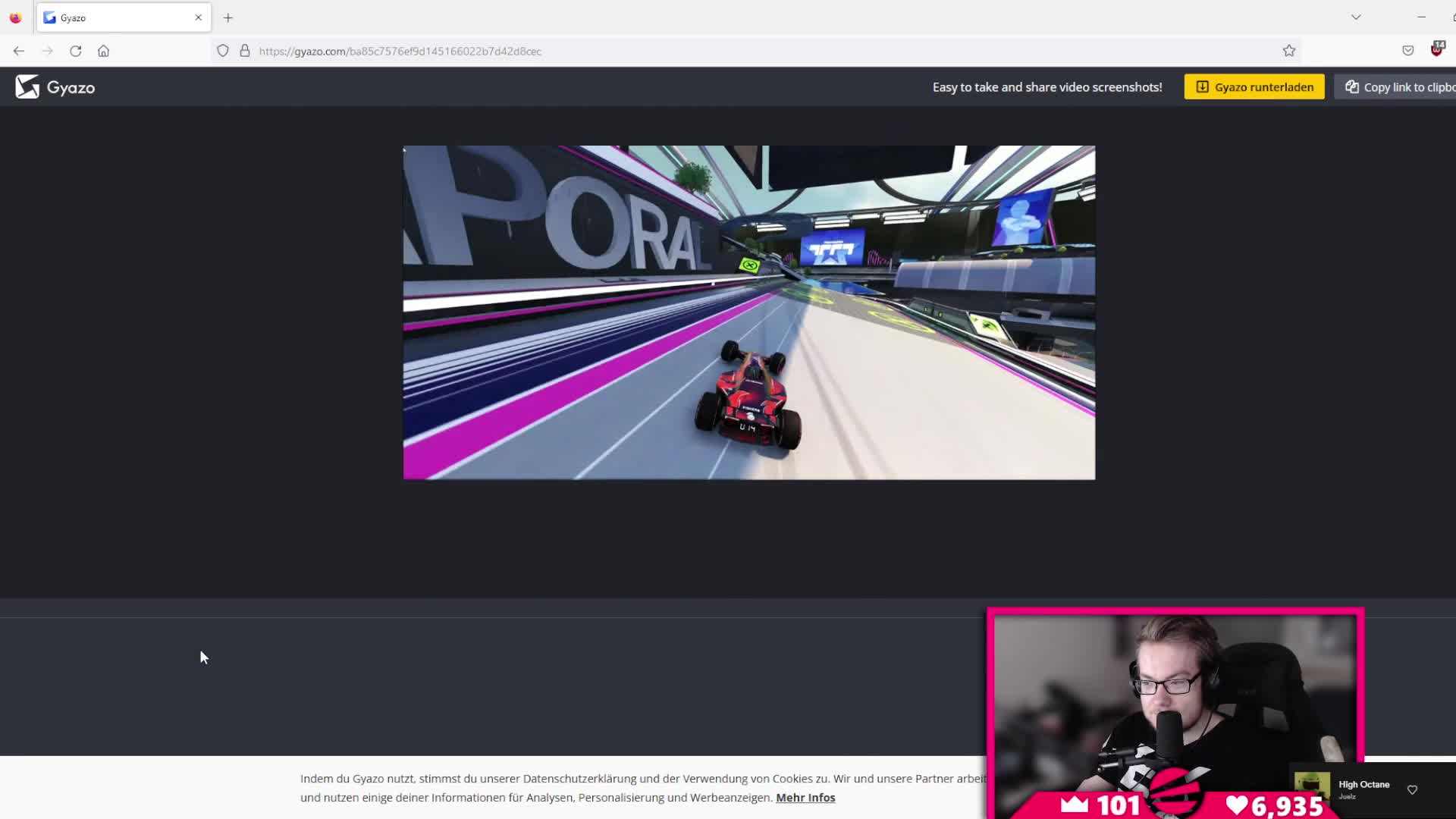Open a new browser tab
1456x819 pixels.
coord(227,17)
